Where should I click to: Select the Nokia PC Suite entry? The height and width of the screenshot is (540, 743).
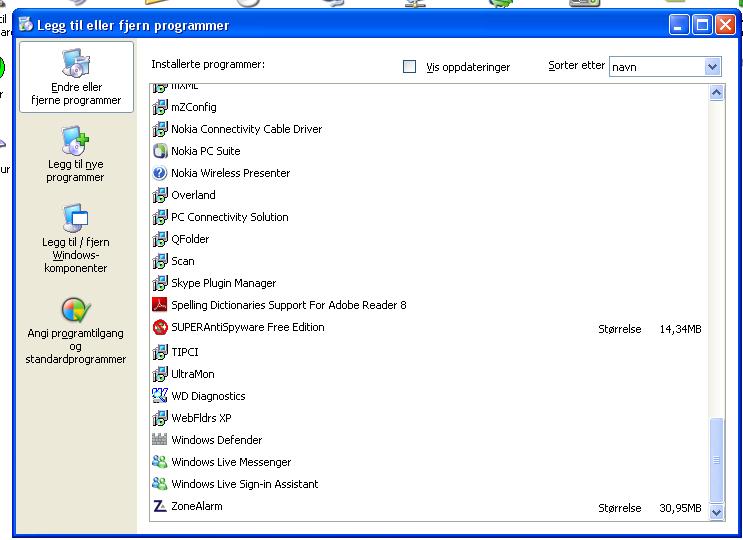[x=429, y=151]
